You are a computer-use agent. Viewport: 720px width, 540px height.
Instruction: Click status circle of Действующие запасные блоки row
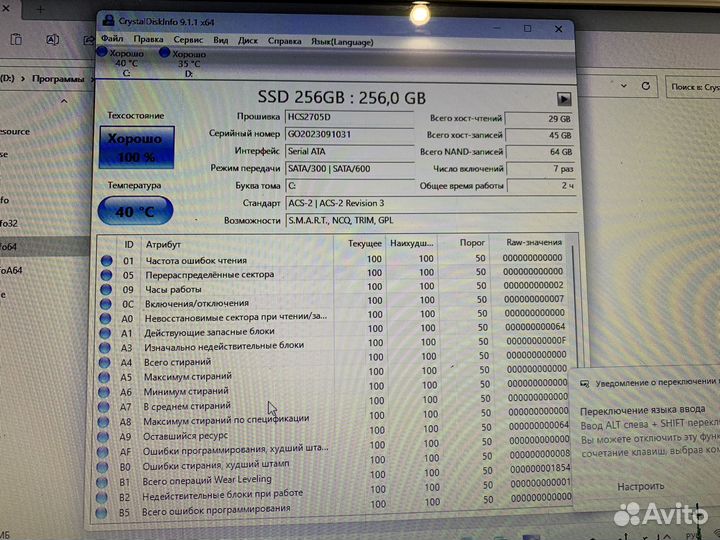pos(105,332)
